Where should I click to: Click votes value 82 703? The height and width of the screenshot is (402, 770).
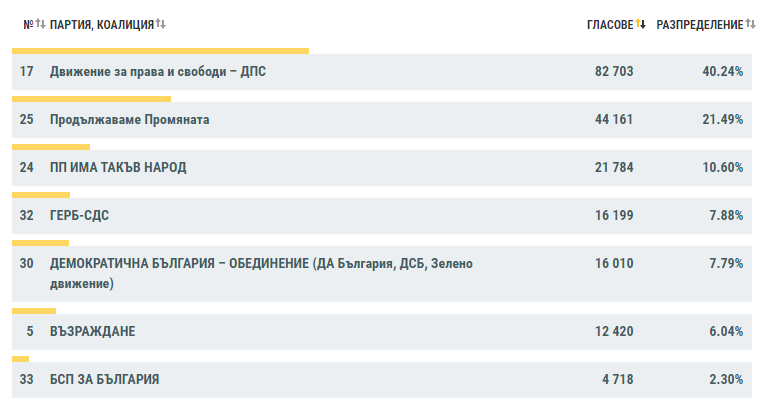pyautogui.click(x=614, y=72)
